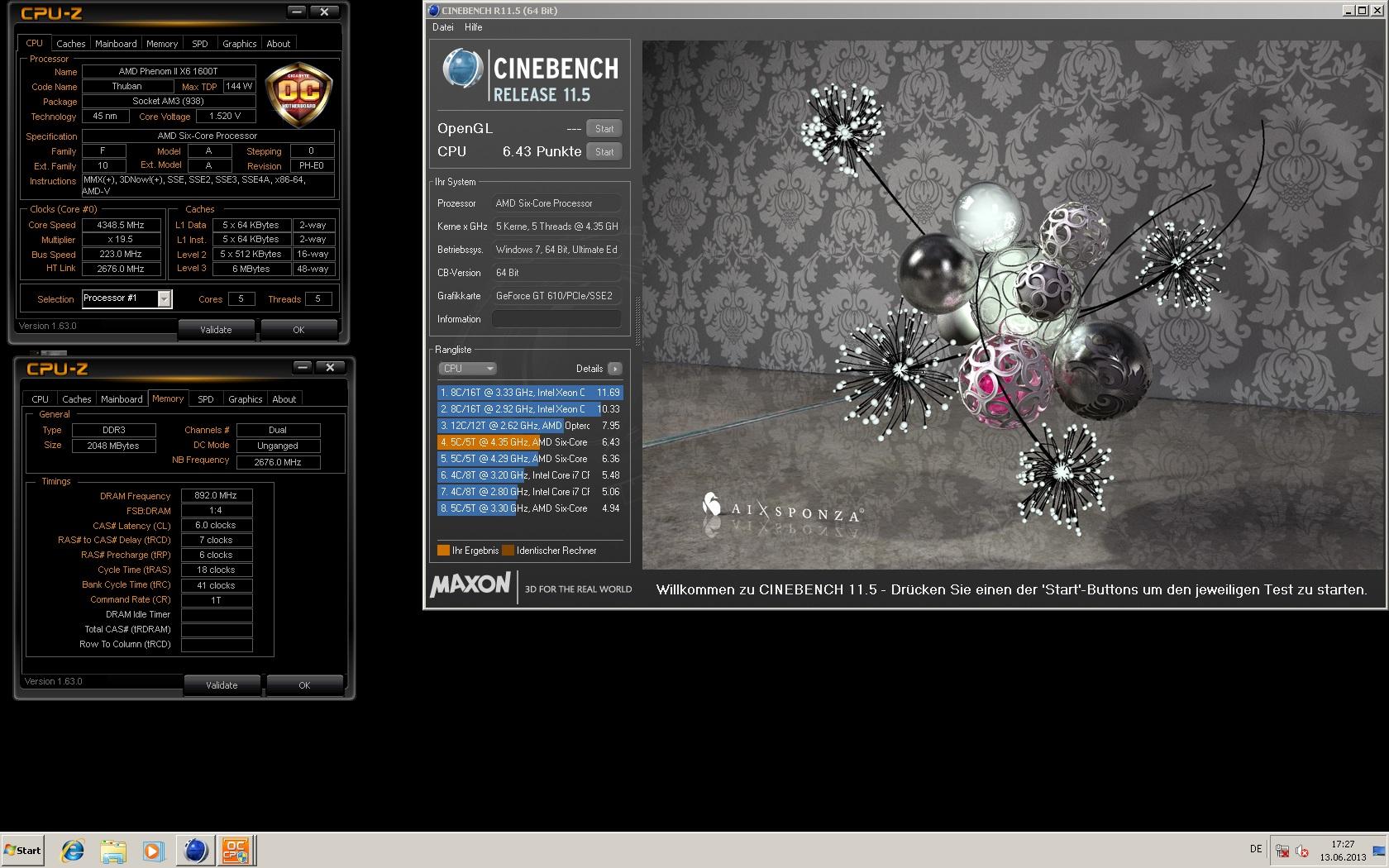Click the Command Rate value 1T

[x=217, y=600]
